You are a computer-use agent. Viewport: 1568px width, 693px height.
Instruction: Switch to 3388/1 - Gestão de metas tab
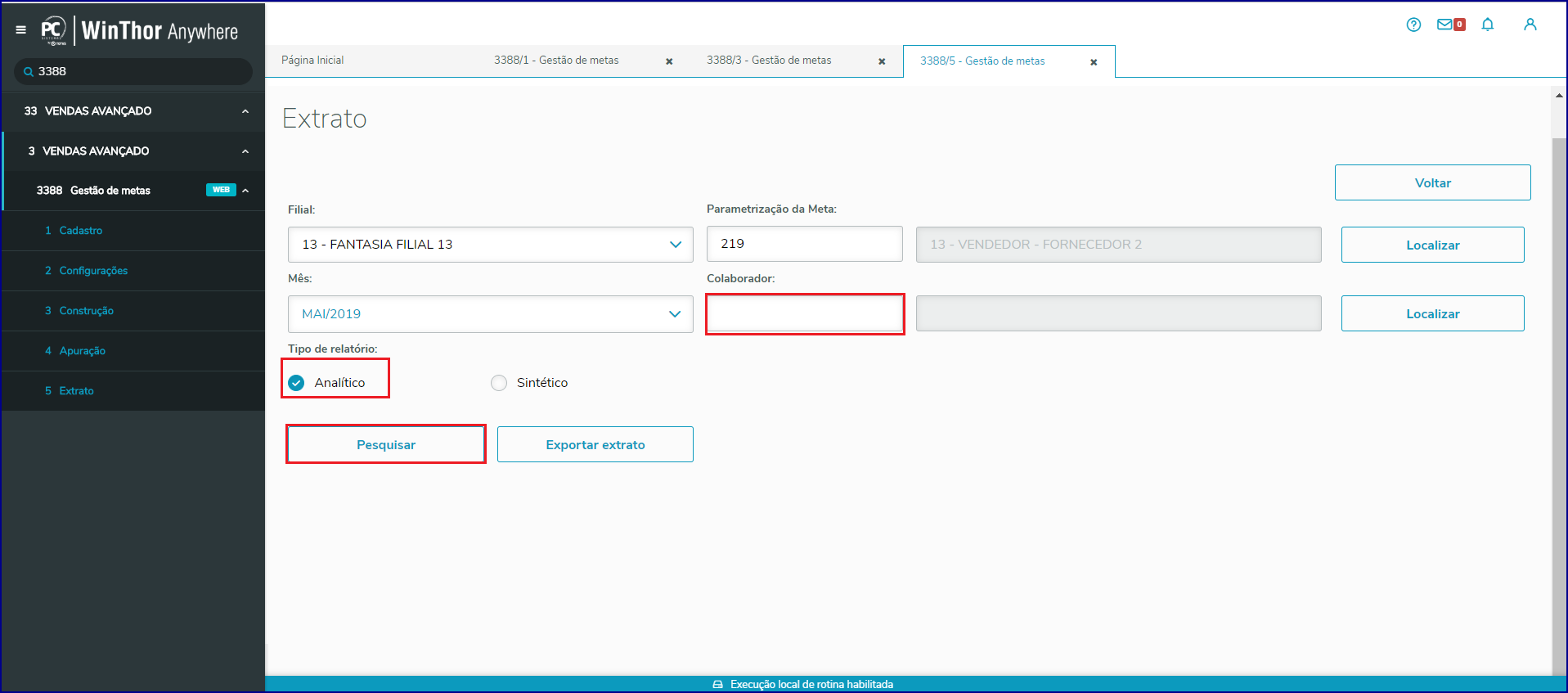[x=556, y=61]
